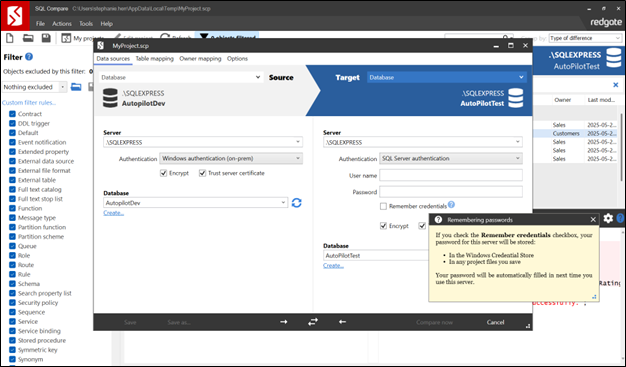Click Cancel in project dialog
Image resolution: width=626 pixels, height=367 pixels.
pos(495,322)
